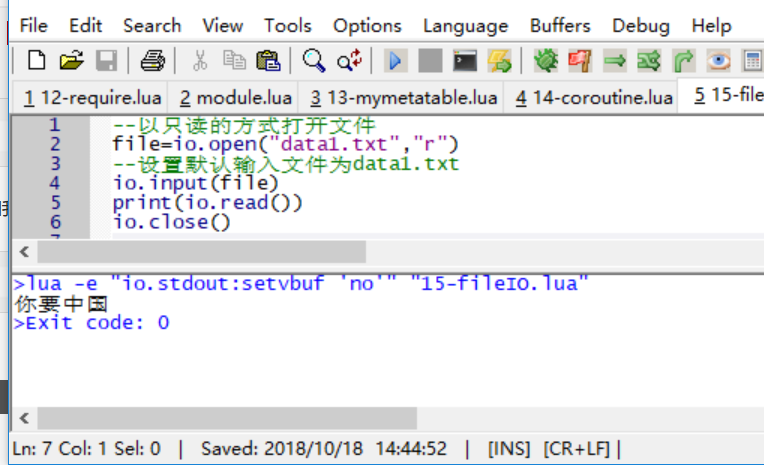Viewport: 764px width, 465px height.
Task: Open the Help menu
Action: click(x=711, y=25)
